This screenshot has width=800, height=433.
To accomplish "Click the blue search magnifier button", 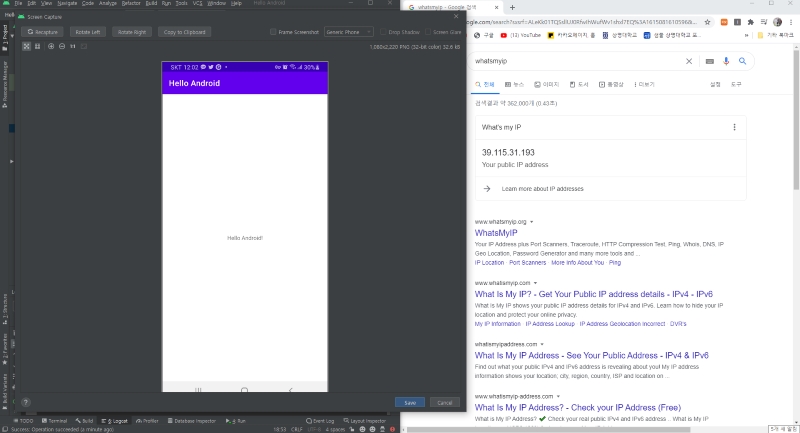I will click(742, 61).
